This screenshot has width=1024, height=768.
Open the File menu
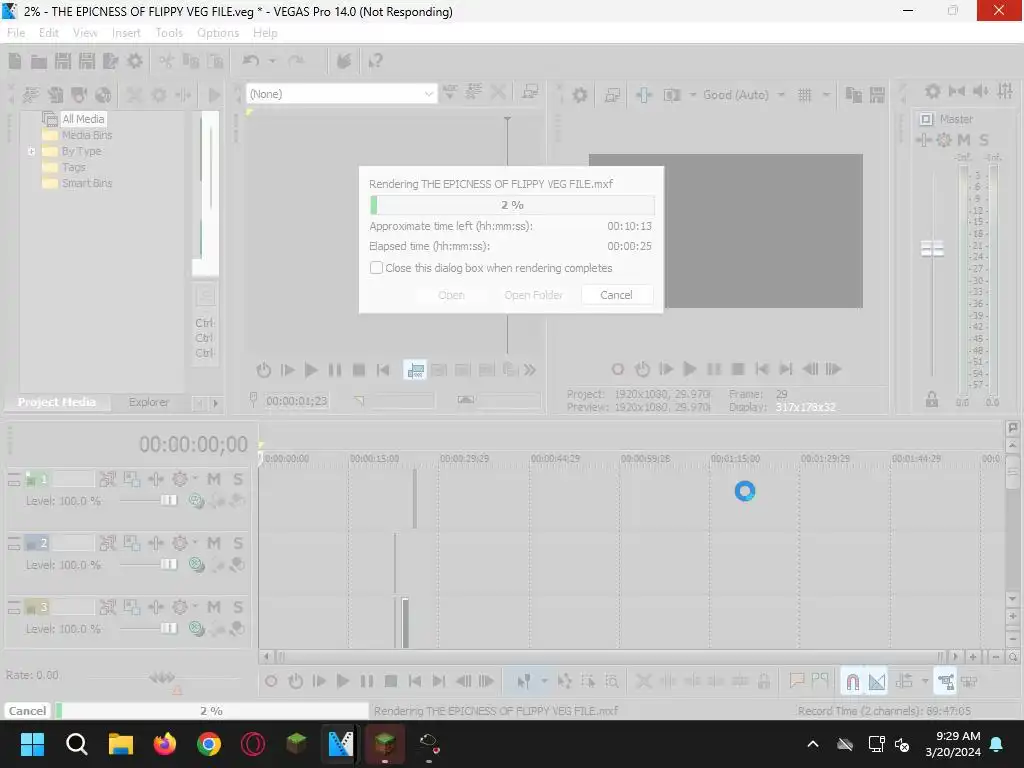tap(16, 33)
